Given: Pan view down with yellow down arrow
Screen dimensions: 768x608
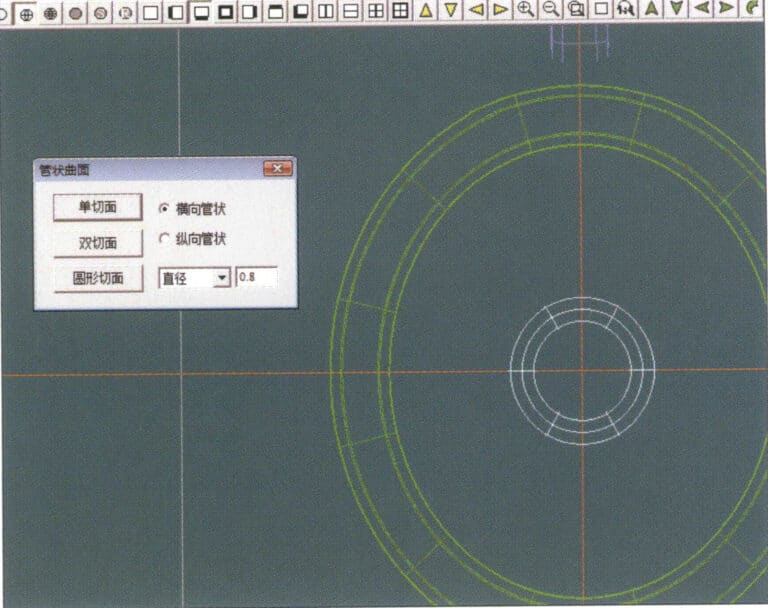Looking at the screenshot, I should tap(451, 10).
